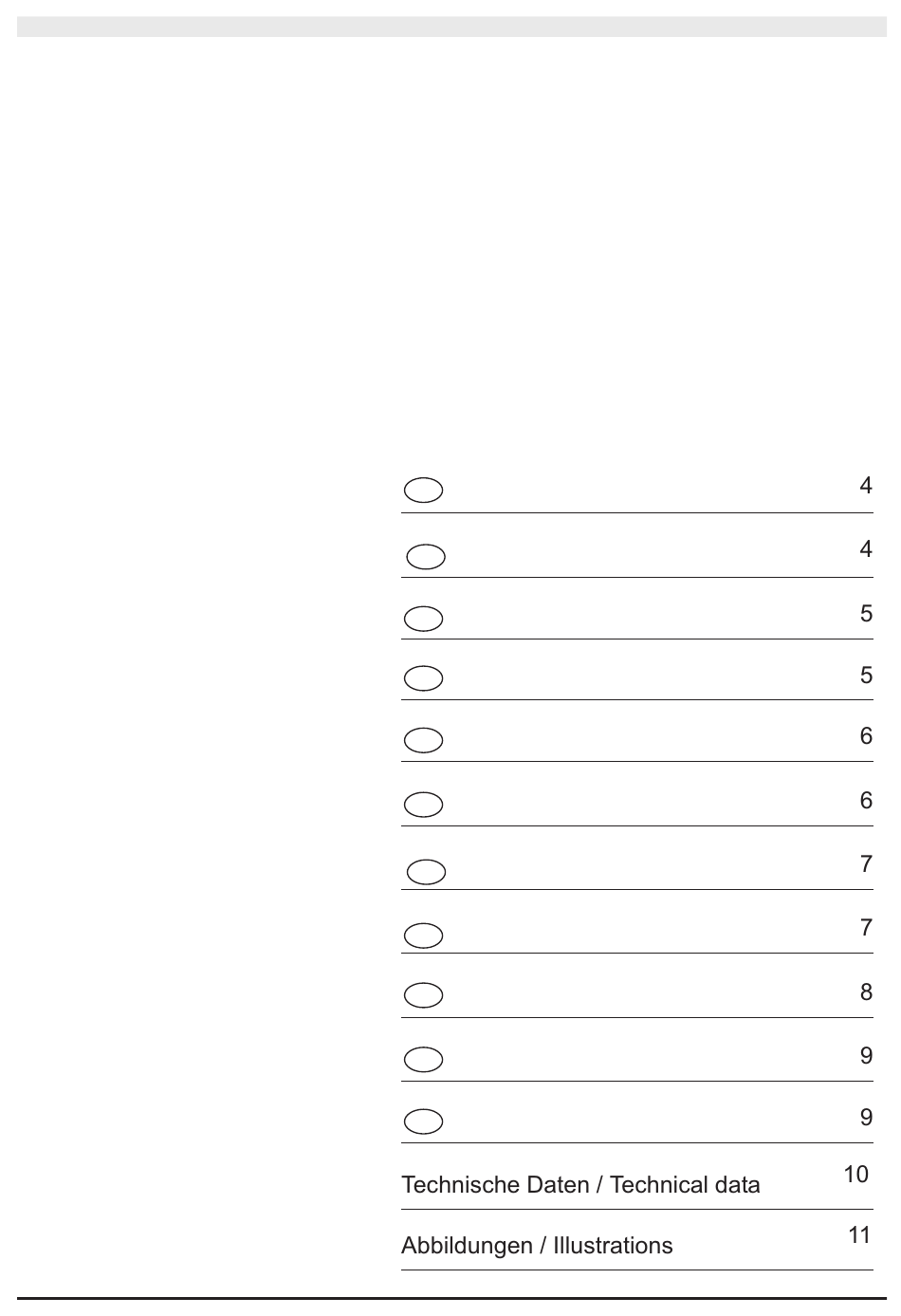Pick the lower oval of the page 6 rows

[x=423, y=805]
